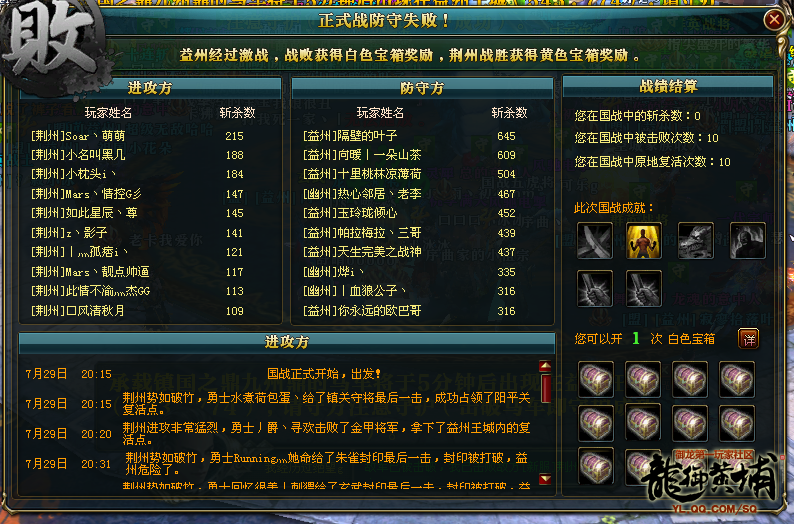Screen dimensions: 794x524
Task: Click the 防守方 panel header
Action: [x=422, y=88]
